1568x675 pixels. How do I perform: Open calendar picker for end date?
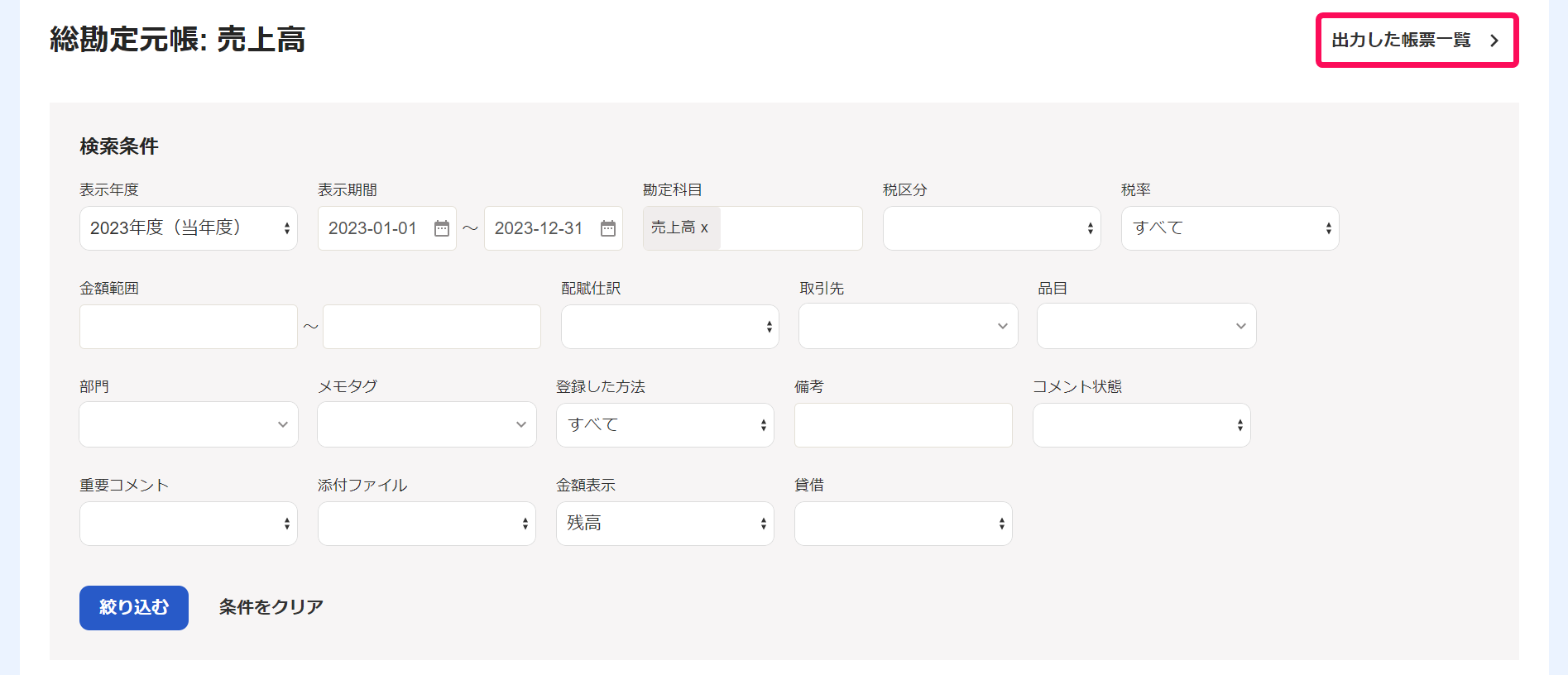tap(608, 229)
